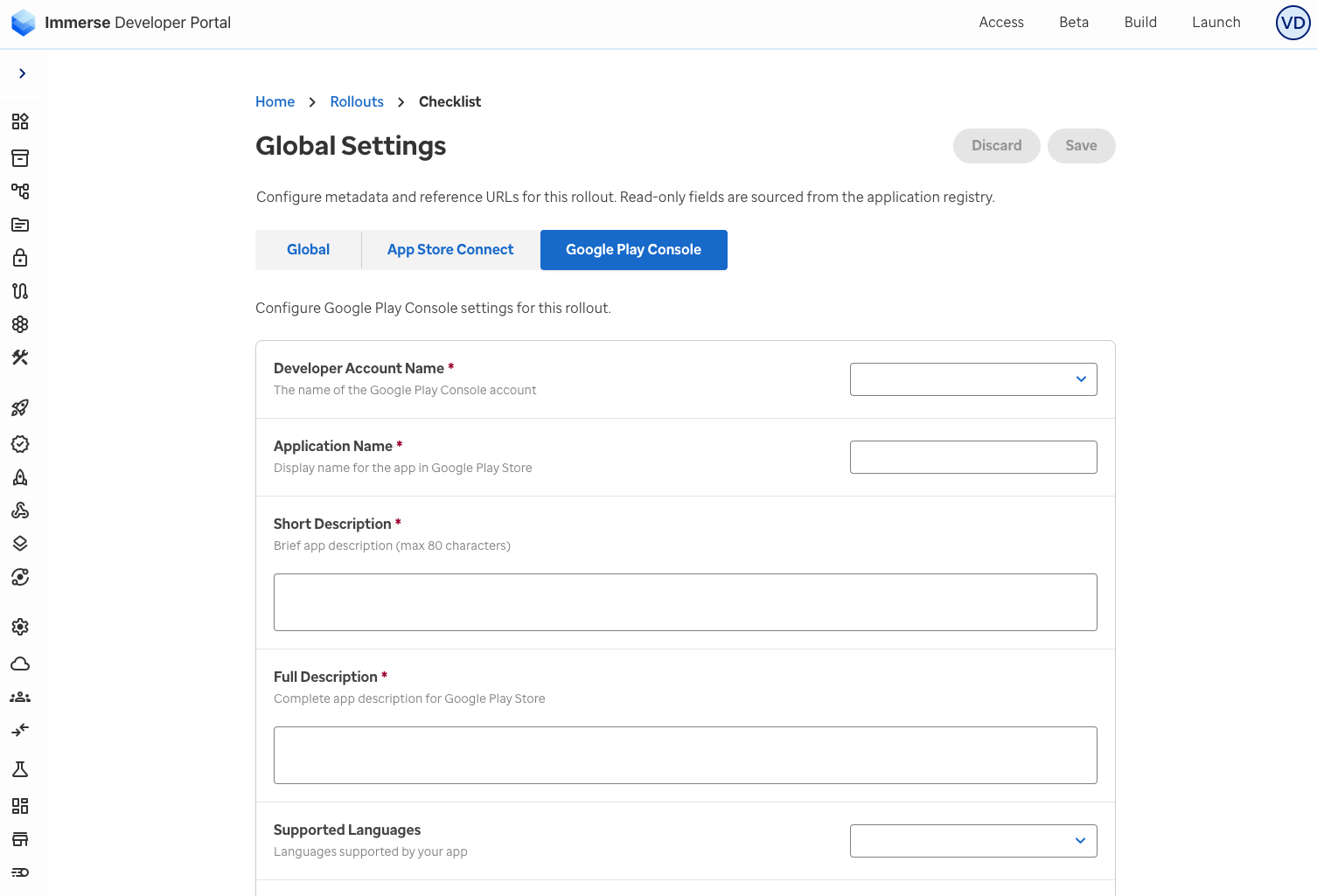Open the archive box sidebar icon

[20, 158]
